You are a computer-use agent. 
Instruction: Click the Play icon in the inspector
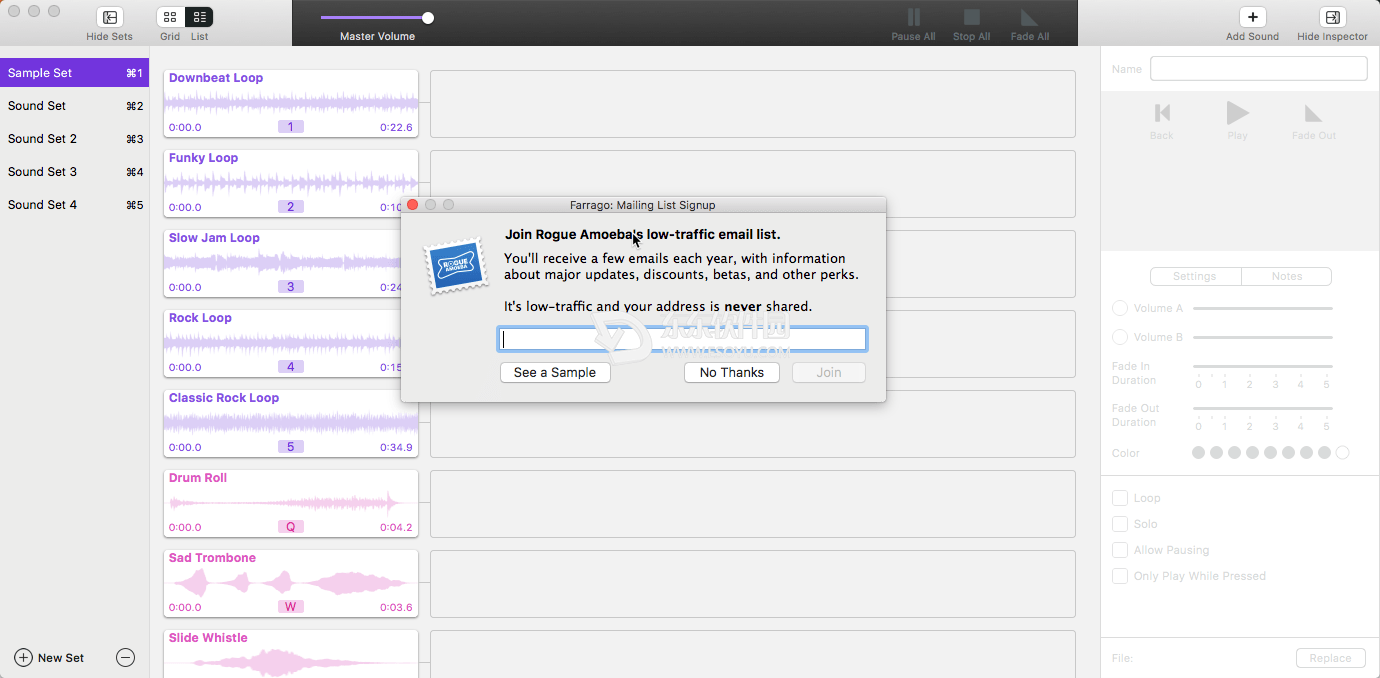coord(1238,113)
